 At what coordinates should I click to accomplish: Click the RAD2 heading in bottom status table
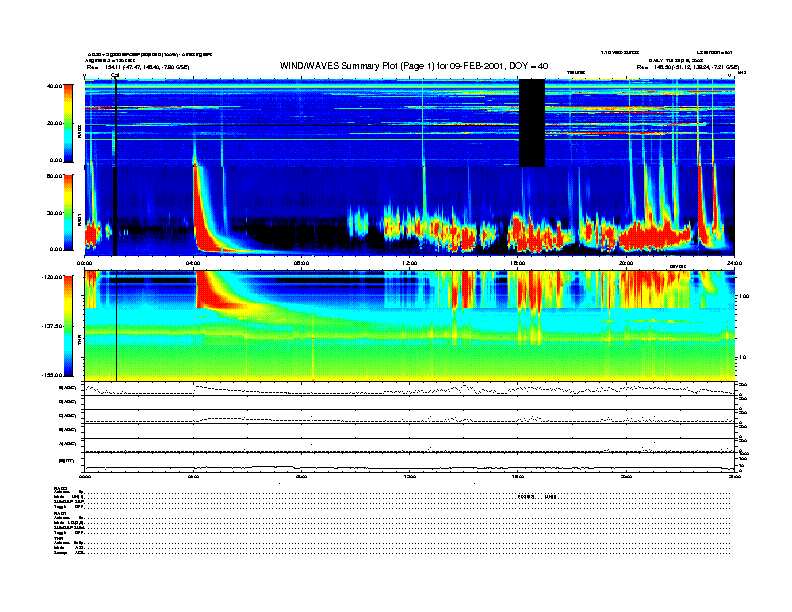click(x=61, y=488)
